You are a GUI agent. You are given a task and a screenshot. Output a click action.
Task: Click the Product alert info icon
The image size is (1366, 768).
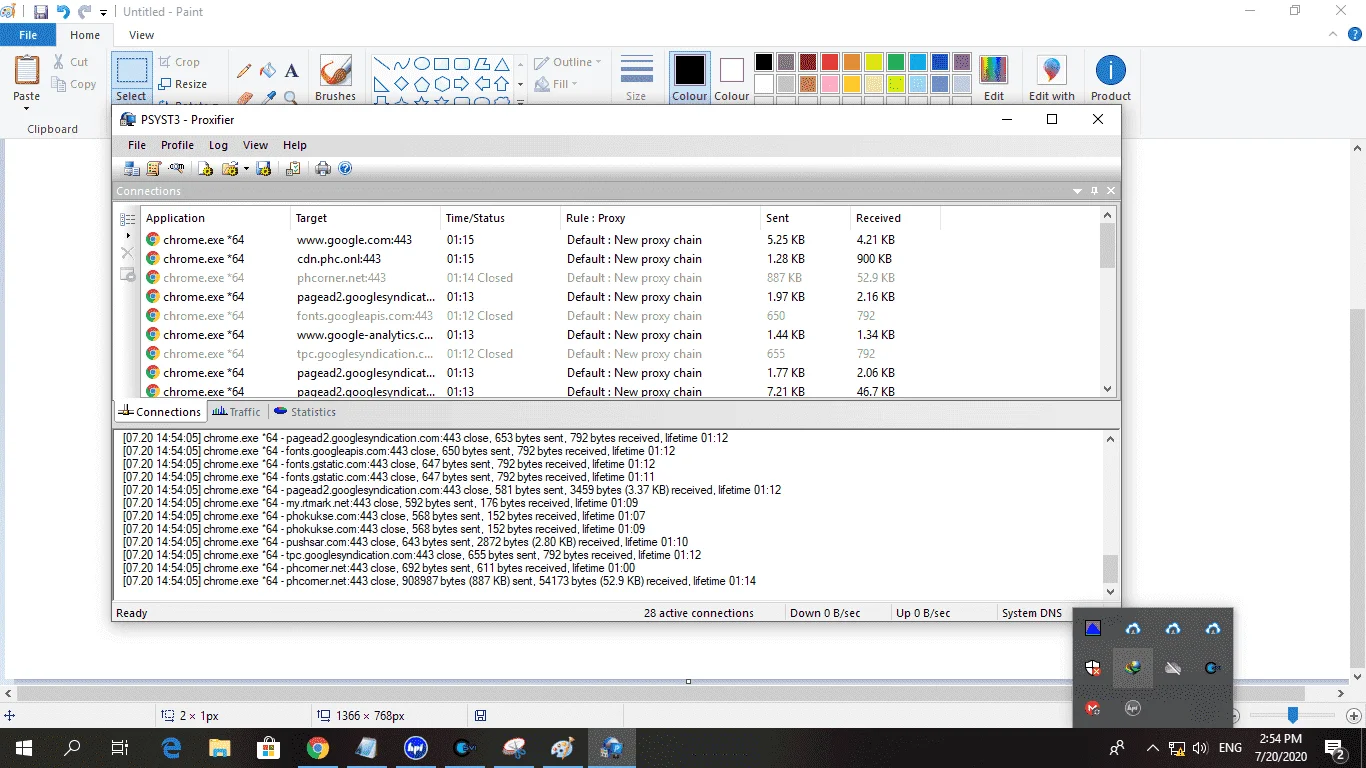pos(1110,78)
